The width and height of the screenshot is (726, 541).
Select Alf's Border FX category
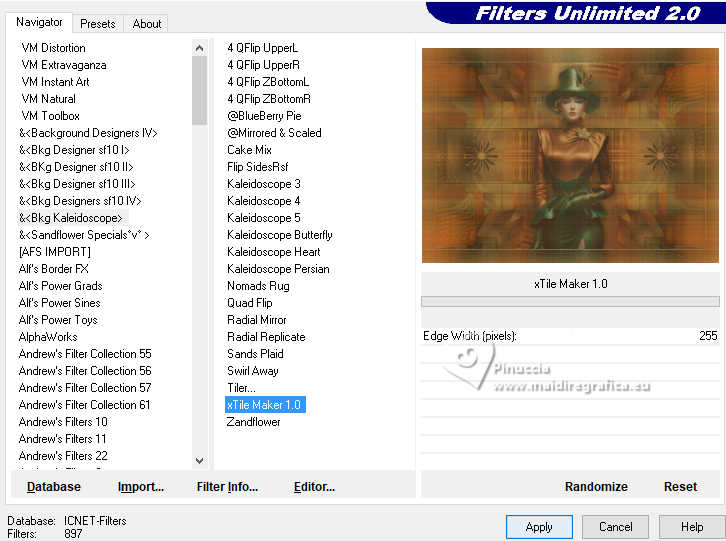point(54,269)
